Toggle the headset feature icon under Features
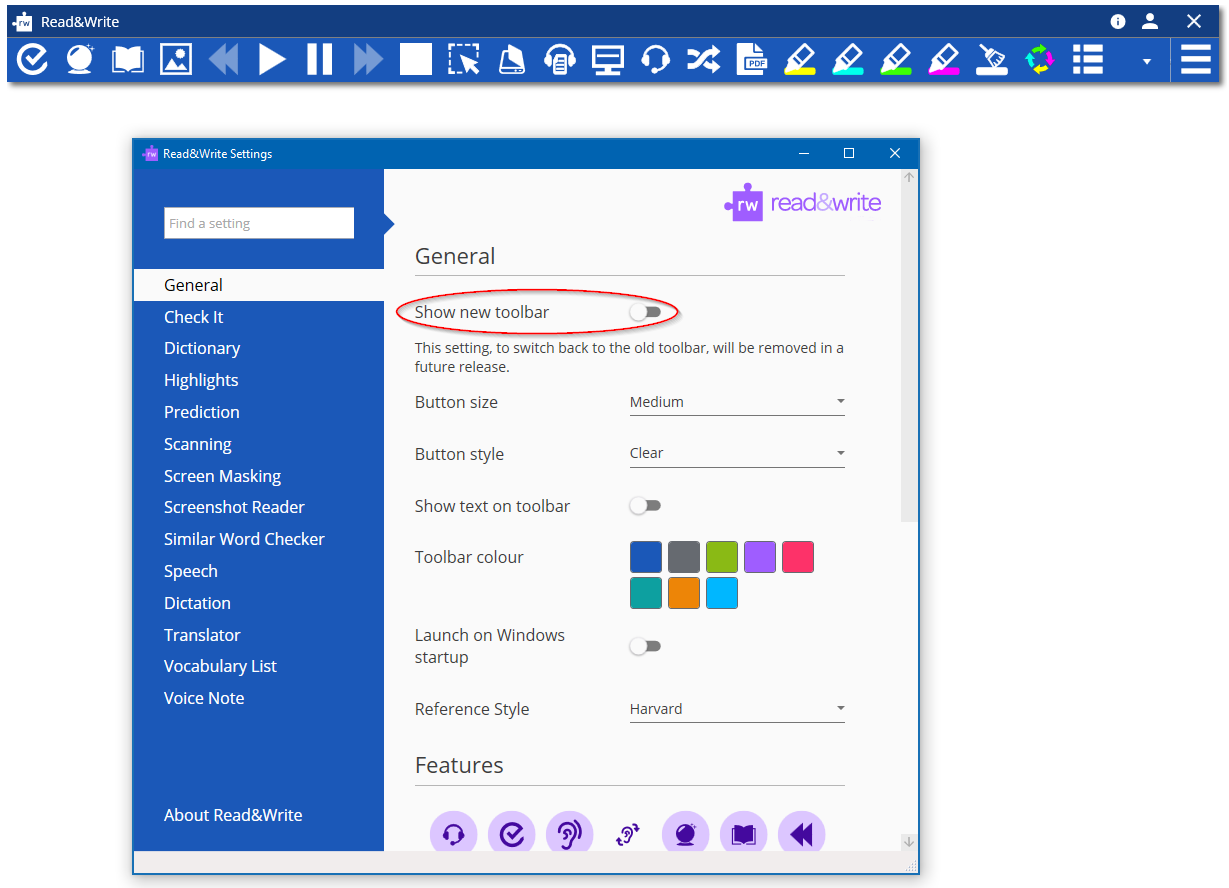 [x=453, y=833]
